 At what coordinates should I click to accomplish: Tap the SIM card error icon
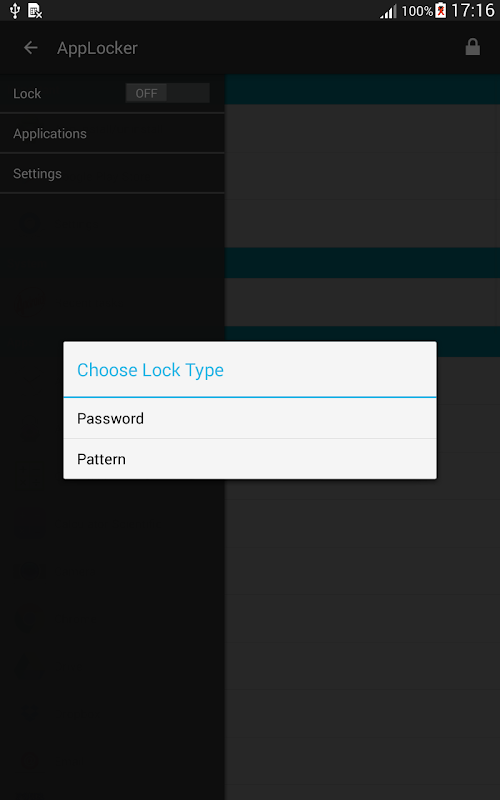(35, 11)
